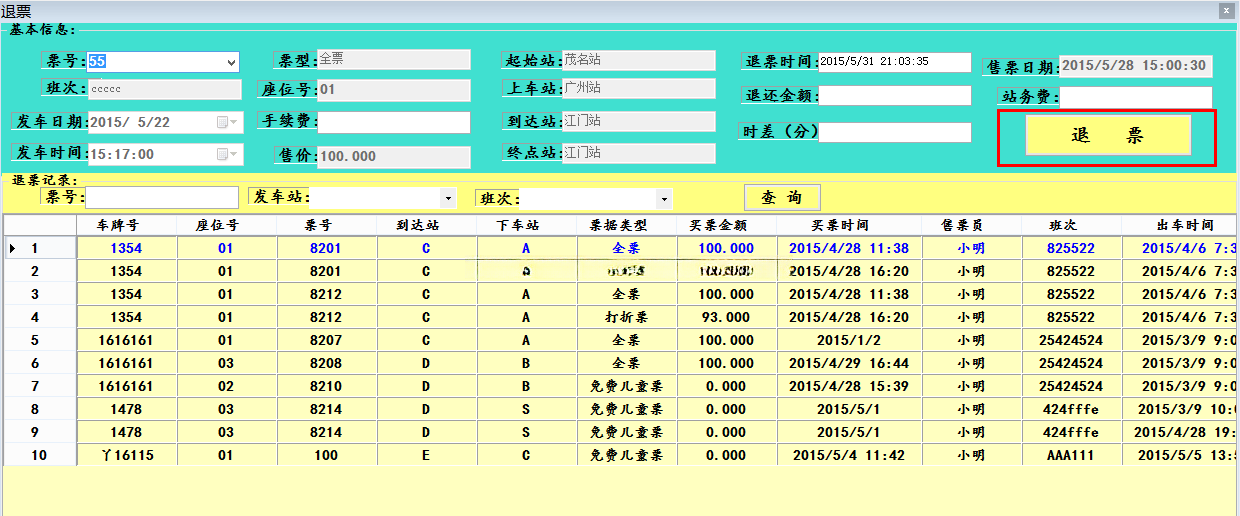Click 93.000 amount cell in row 4
1240x516 pixels.
tap(727, 317)
